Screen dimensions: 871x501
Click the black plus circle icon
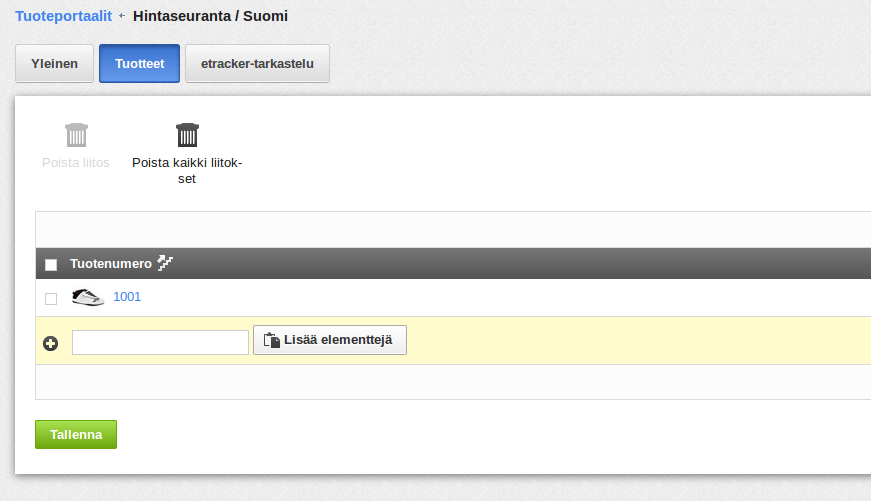pos(51,343)
